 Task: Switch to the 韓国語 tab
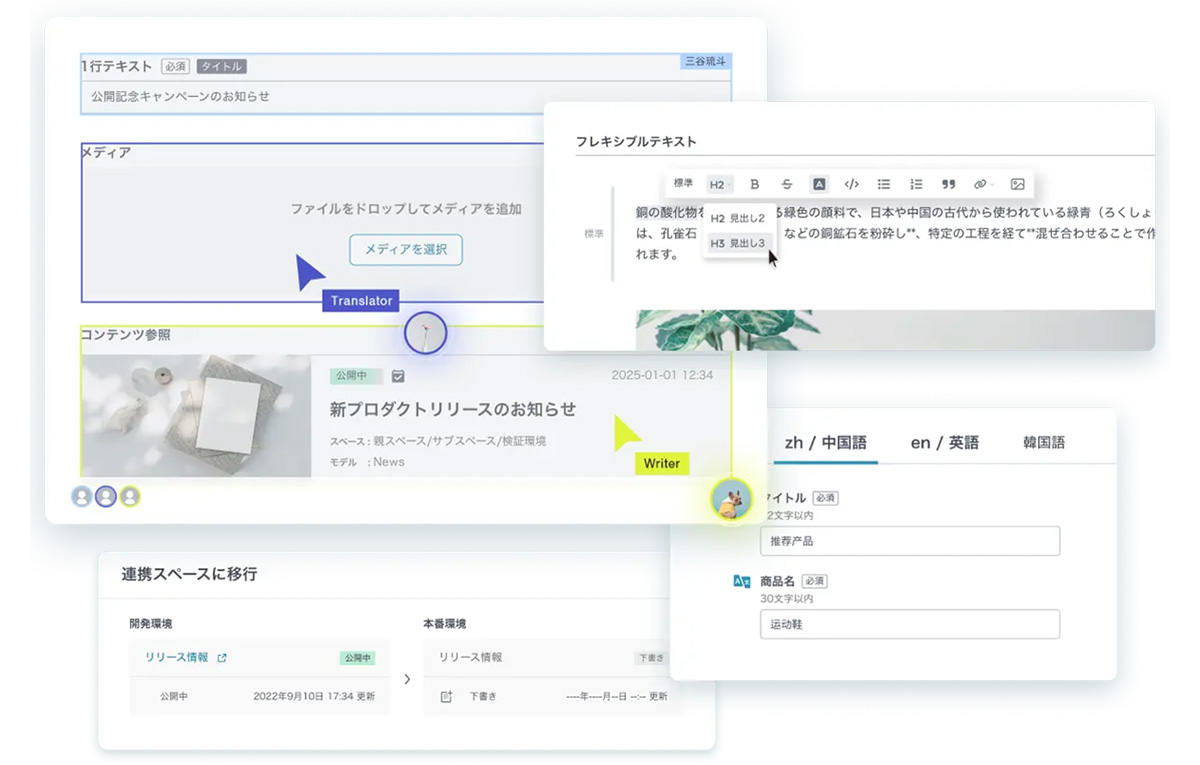point(1044,442)
